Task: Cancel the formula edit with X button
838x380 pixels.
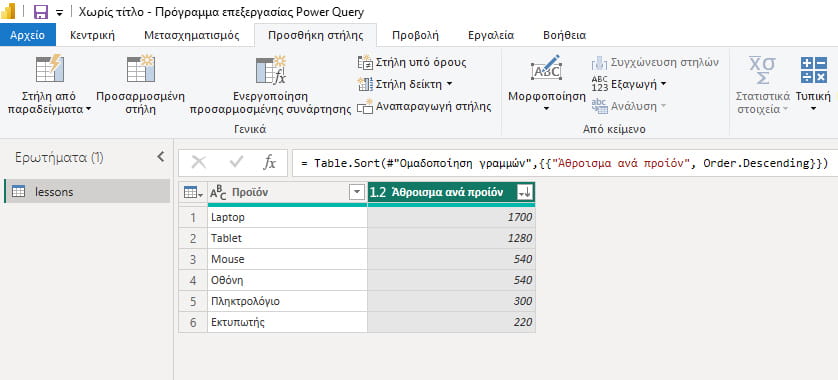Action: pos(199,162)
